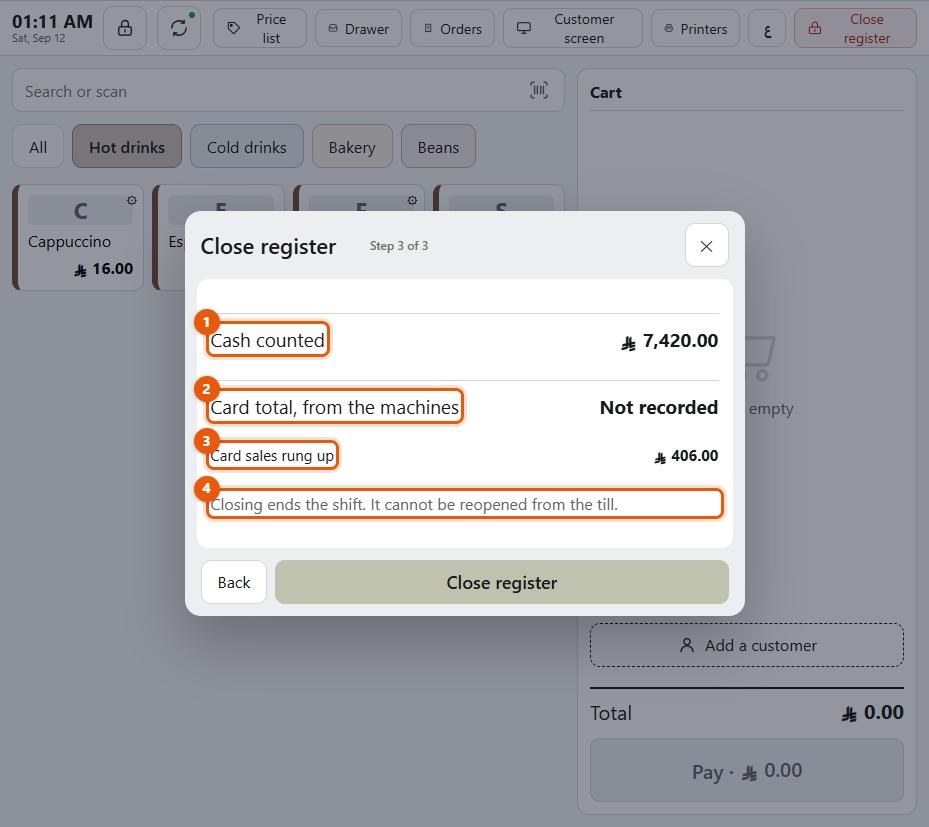This screenshot has height=827, width=929.
Task: Switch language with the Arabic letter button
Action: coord(767,28)
